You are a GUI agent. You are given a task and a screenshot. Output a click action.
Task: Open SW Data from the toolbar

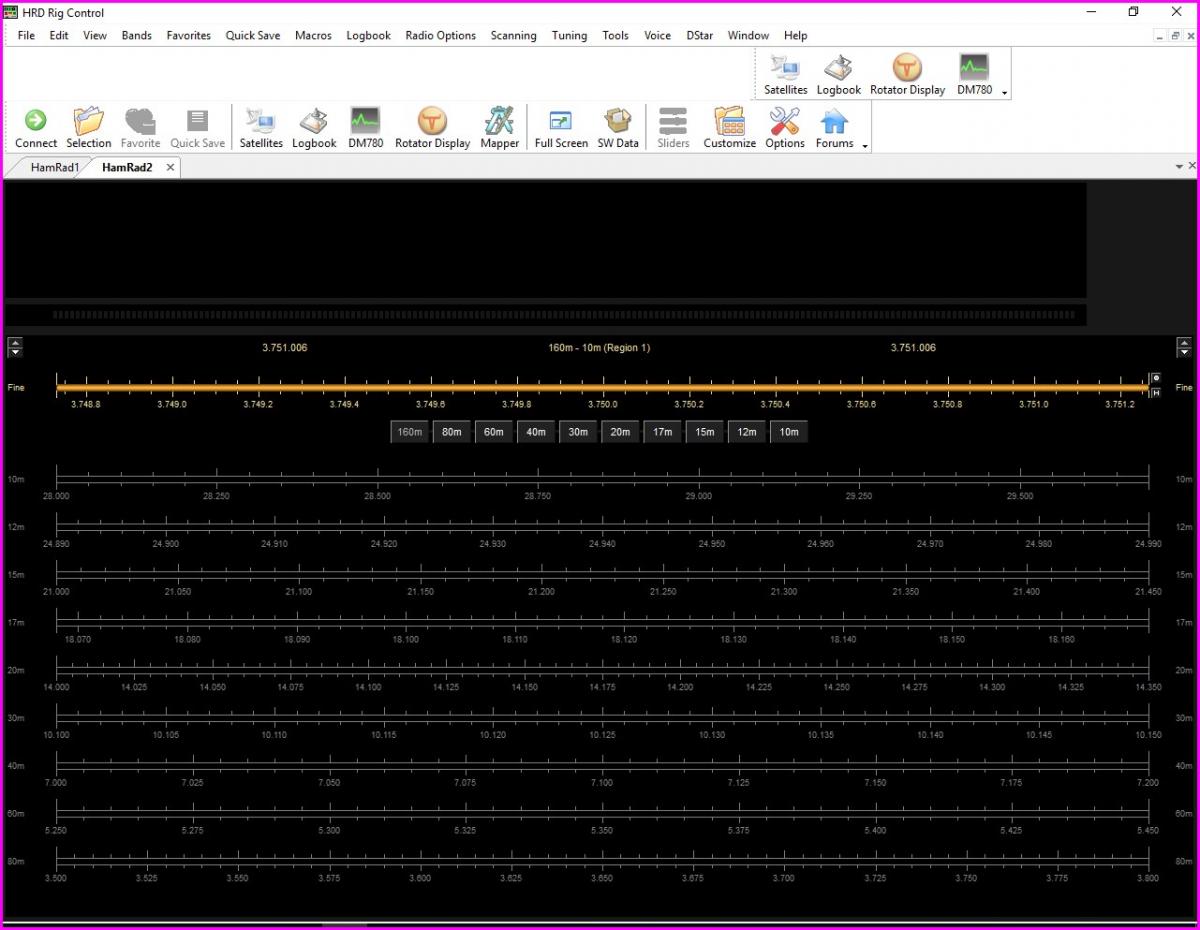click(x=618, y=122)
